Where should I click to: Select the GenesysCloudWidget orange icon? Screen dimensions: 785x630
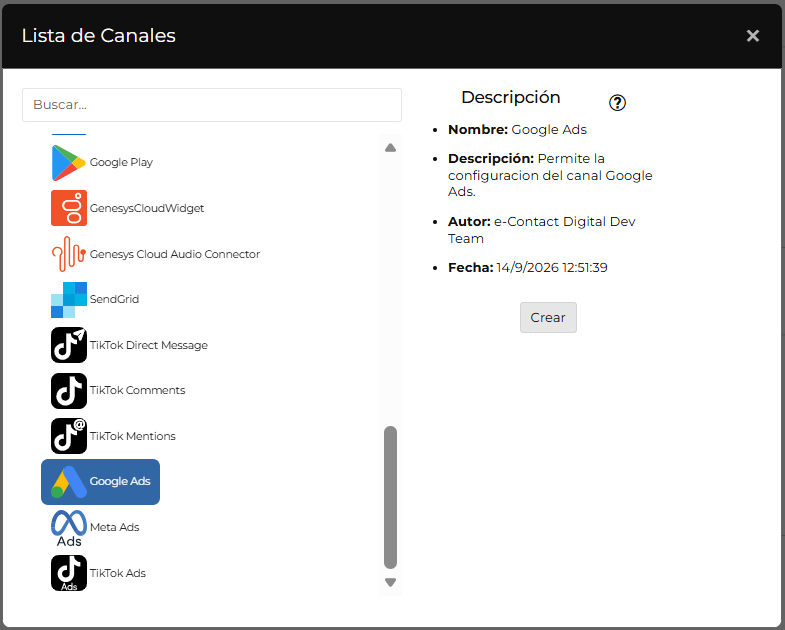[69, 208]
